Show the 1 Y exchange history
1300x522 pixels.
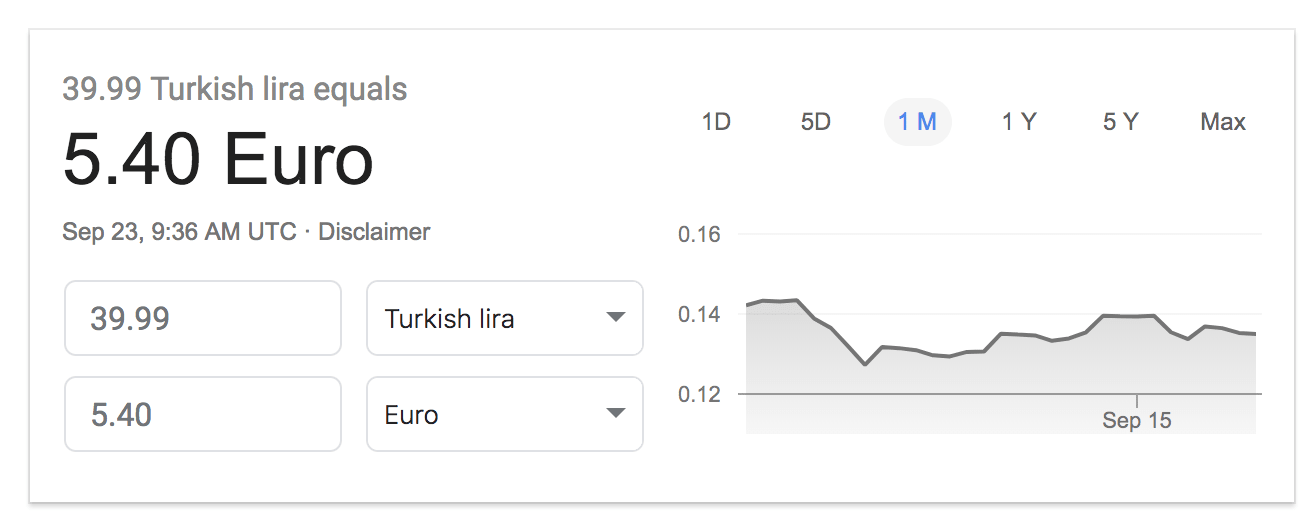[x=1019, y=122]
